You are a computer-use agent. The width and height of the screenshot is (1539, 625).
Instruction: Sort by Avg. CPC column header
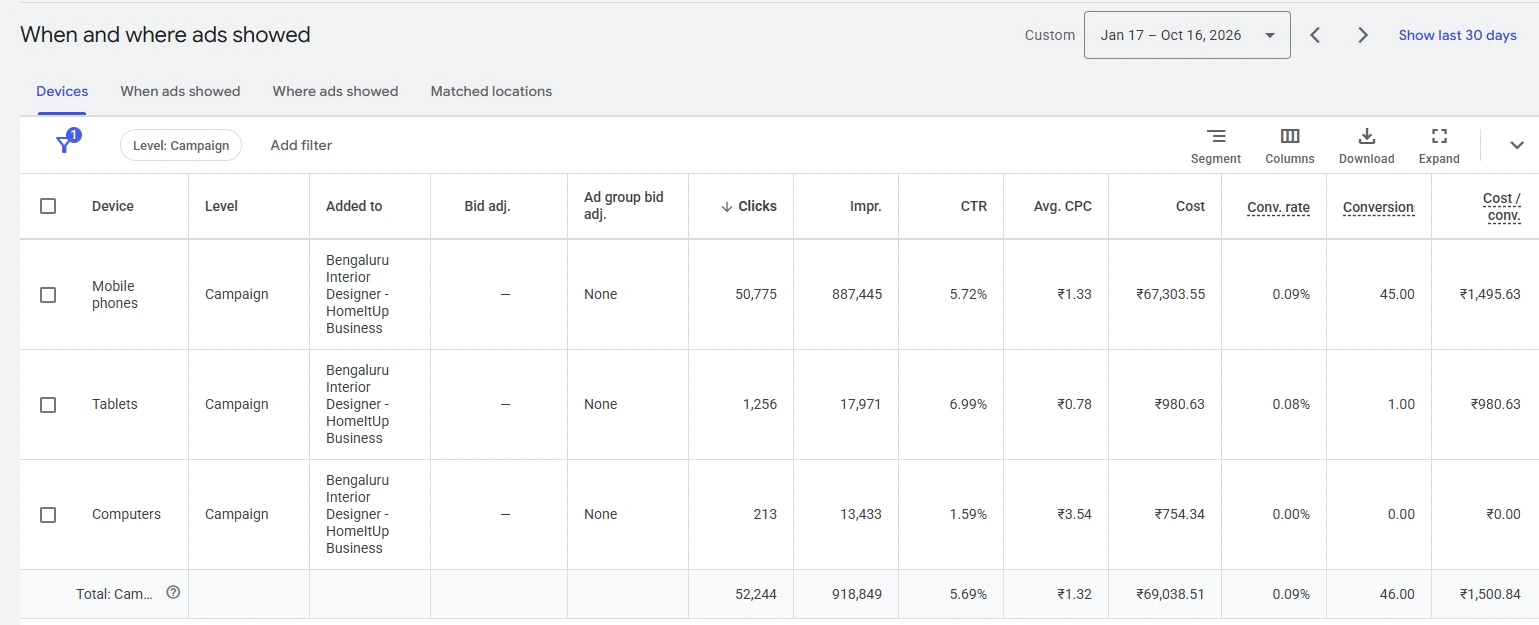pyautogui.click(x=1063, y=206)
